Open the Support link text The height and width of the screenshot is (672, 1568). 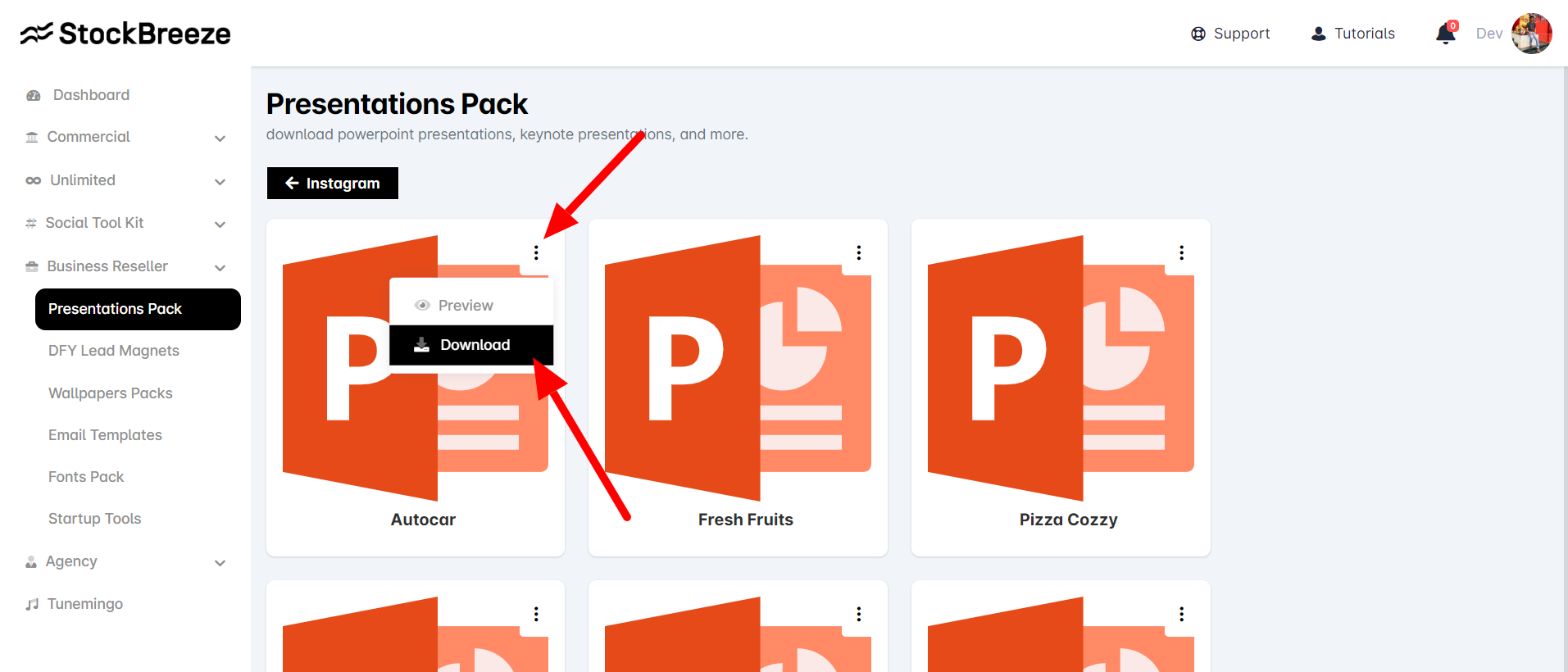click(x=1242, y=34)
